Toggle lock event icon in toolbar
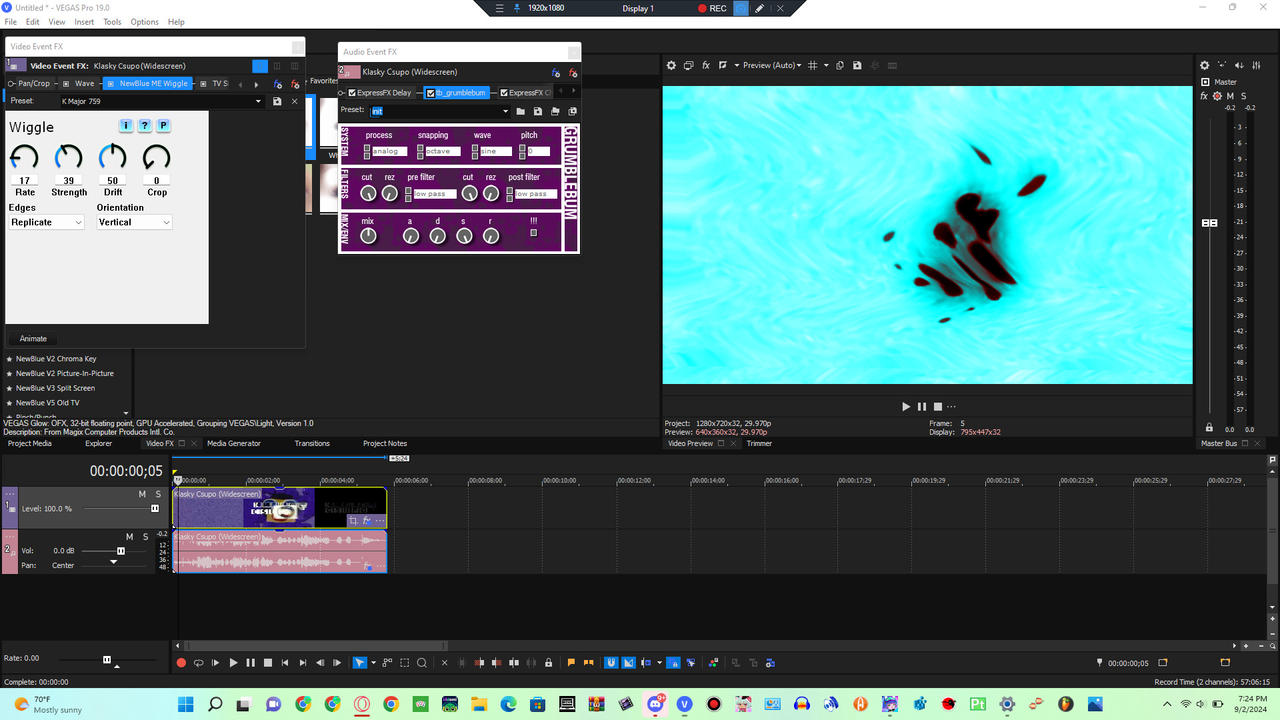The height and width of the screenshot is (720, 1280). (x=548, y=662)
